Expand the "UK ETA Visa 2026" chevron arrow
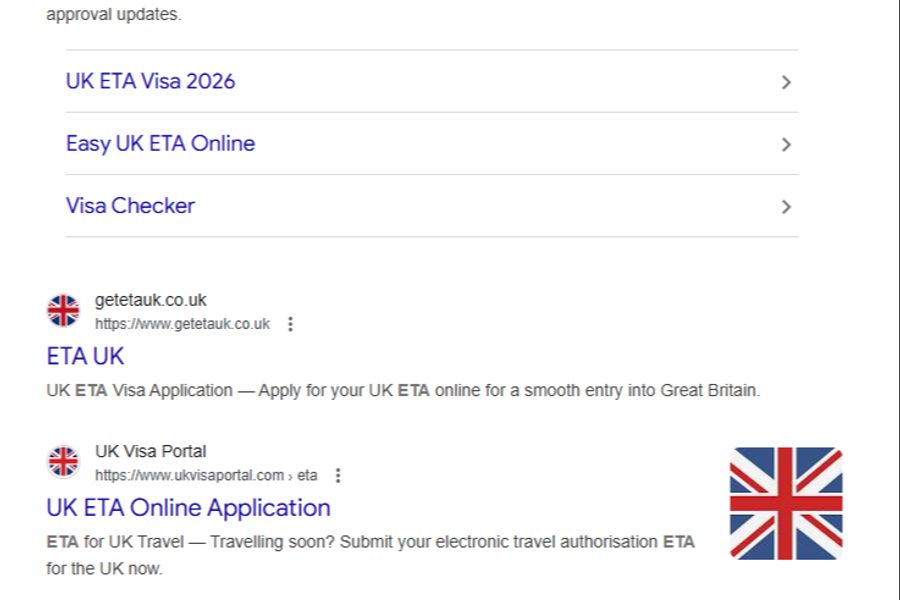Viewport: 900px width, 600px height. 786,82
